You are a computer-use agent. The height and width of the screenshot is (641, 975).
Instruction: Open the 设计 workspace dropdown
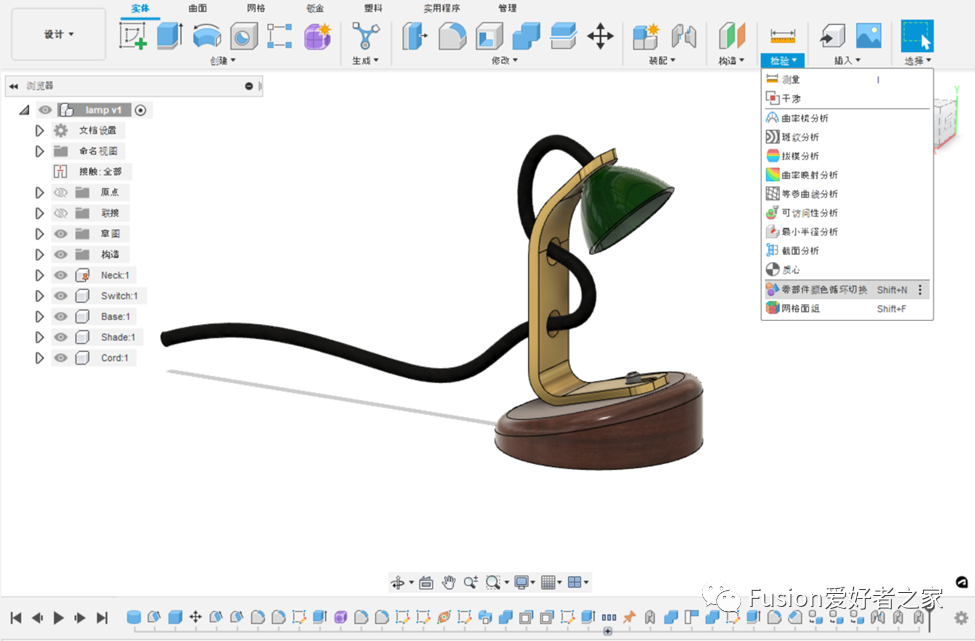[x=58, y=35]
